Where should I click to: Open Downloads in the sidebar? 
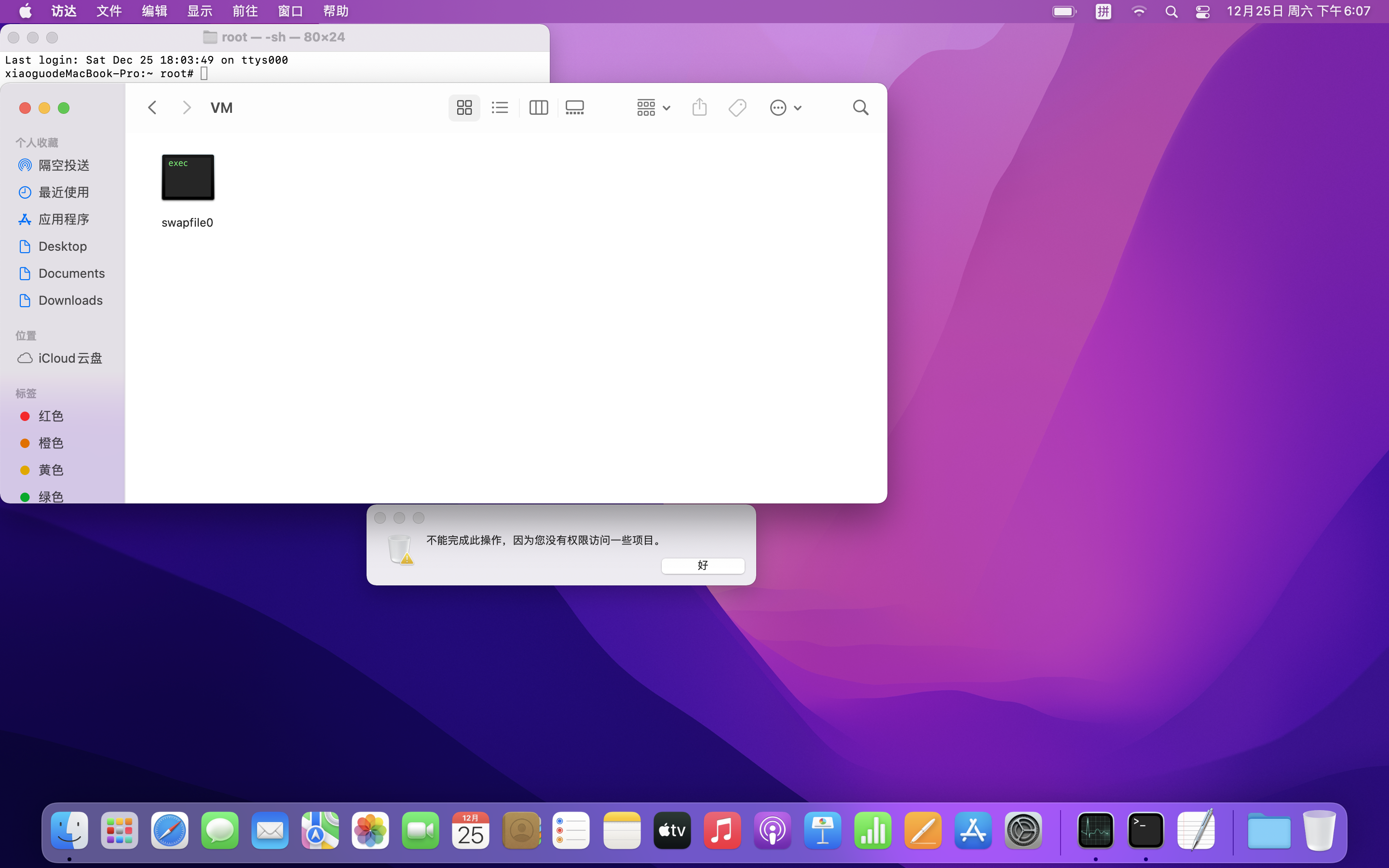coord(70,300)
